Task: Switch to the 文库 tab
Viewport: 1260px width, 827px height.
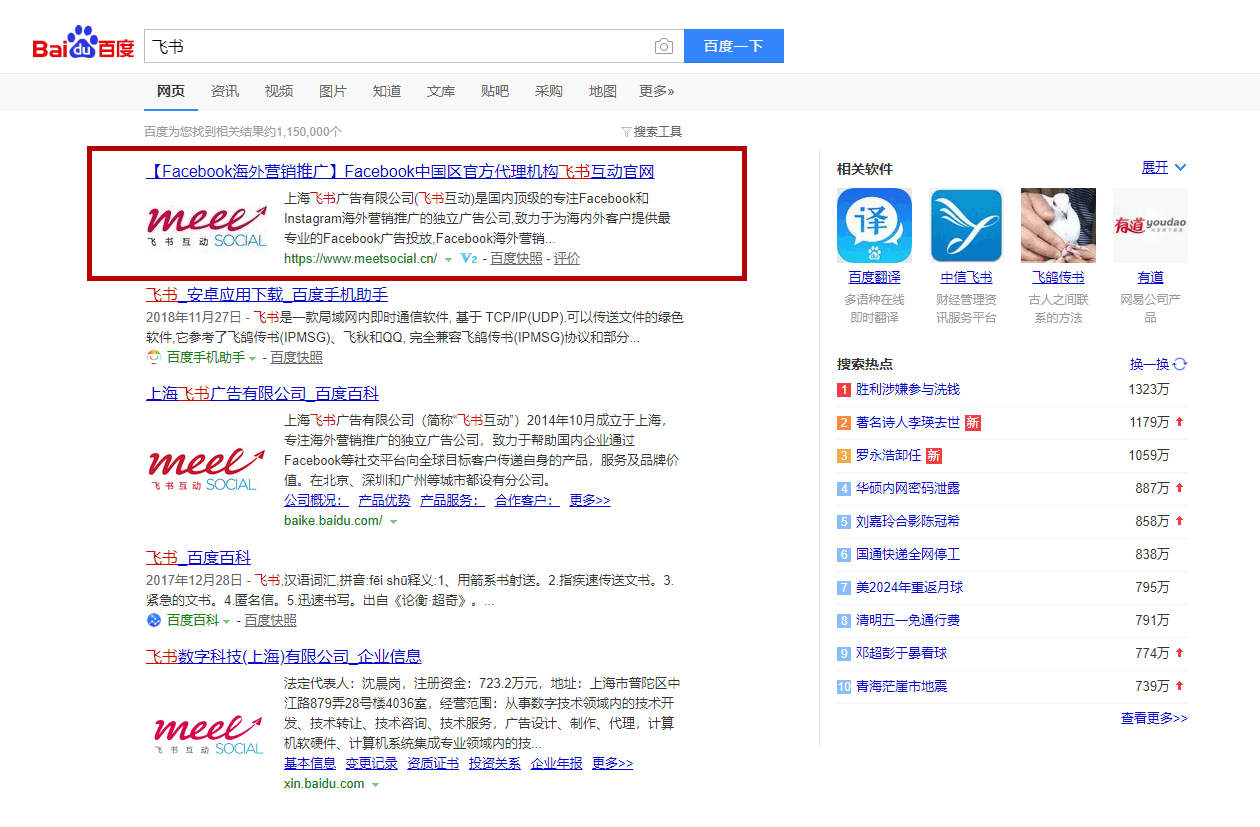Action: point(441,91)
